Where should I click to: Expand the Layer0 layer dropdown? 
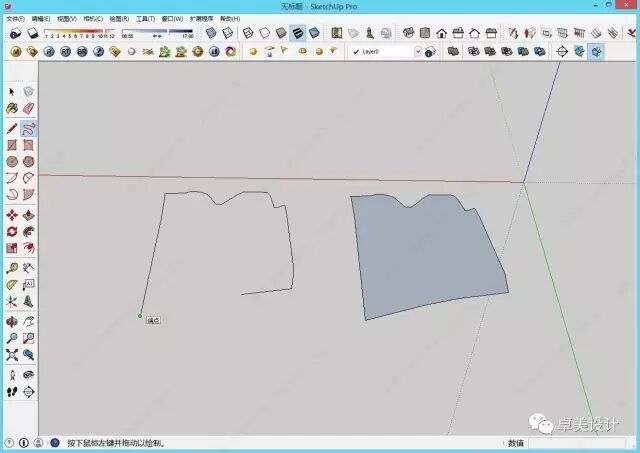[418, 51]
